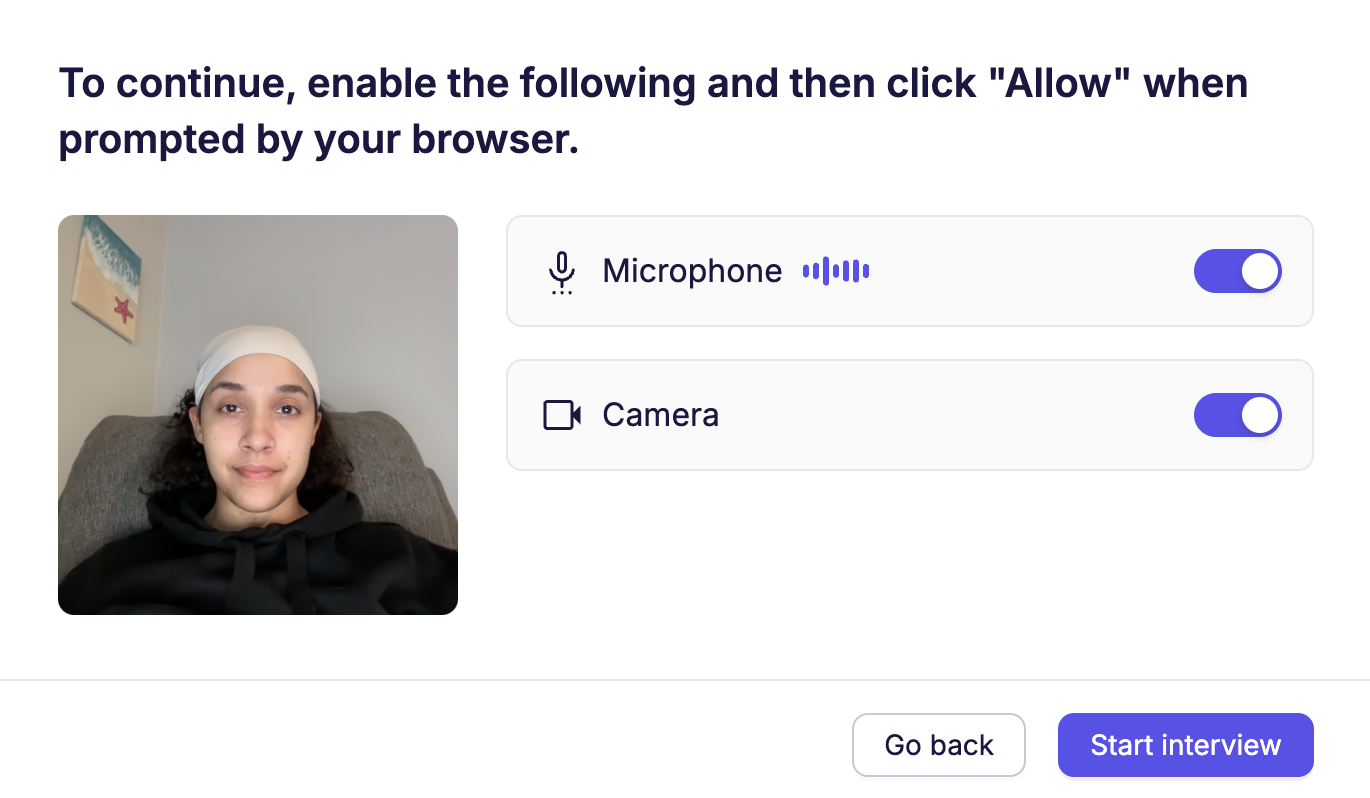This screenshot has height=798, width=1370.
Task: Click empty space in the Microphone card
Action: click(x=1030, y=271)
